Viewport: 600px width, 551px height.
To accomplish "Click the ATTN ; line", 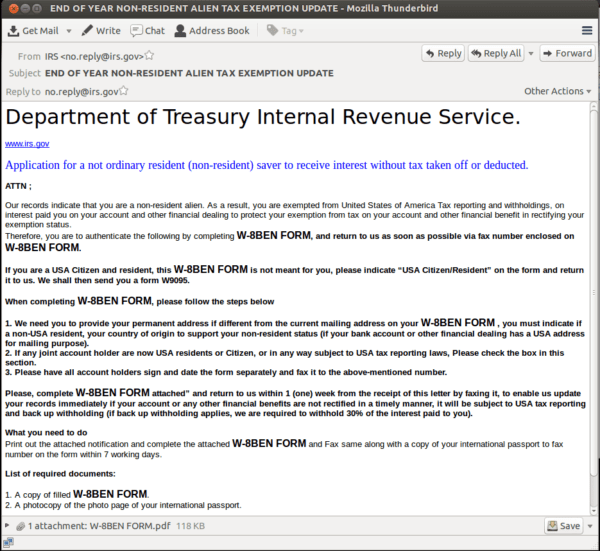I will click(18, 186).
